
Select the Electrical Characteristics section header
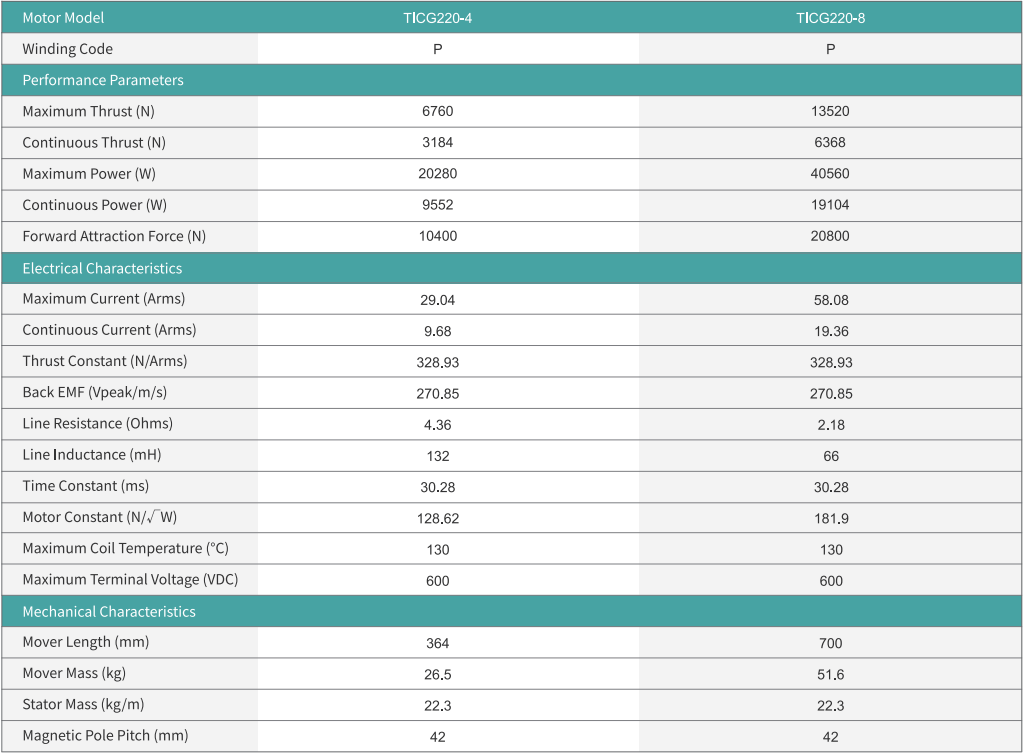(102, 268)
